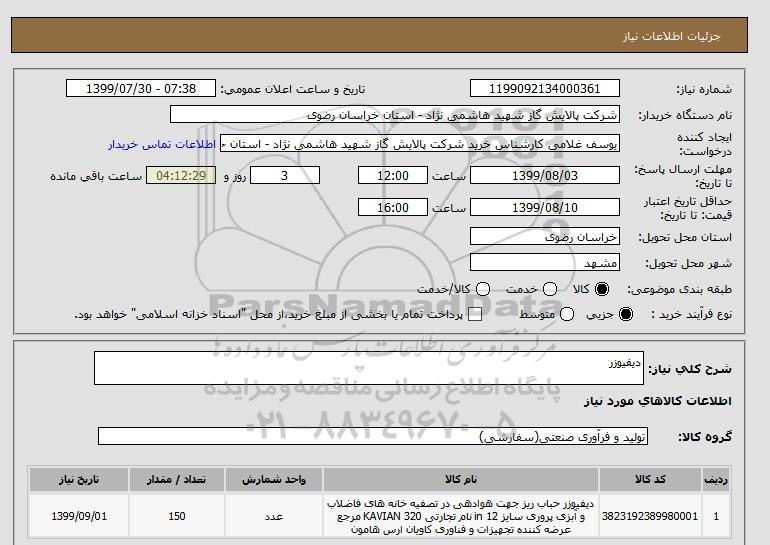Click the اطلاعات کالاهای مورد نیاز heading
Viewport: 770px width, 545px height.
click(x=658, y=401)
